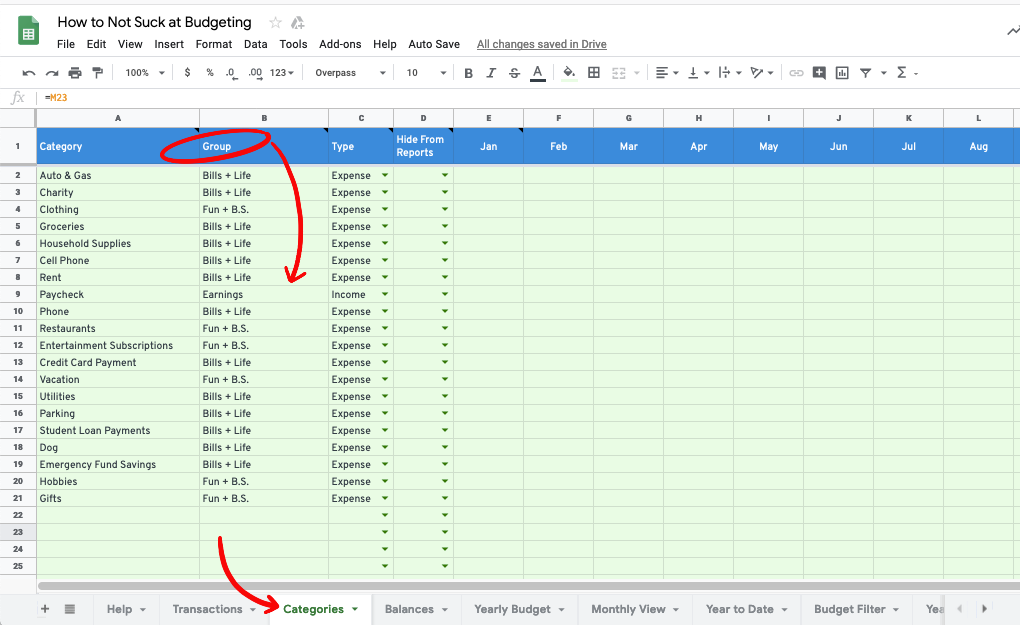Select the Paint format roller icon
1020x625 pixels.
(98, 73)
